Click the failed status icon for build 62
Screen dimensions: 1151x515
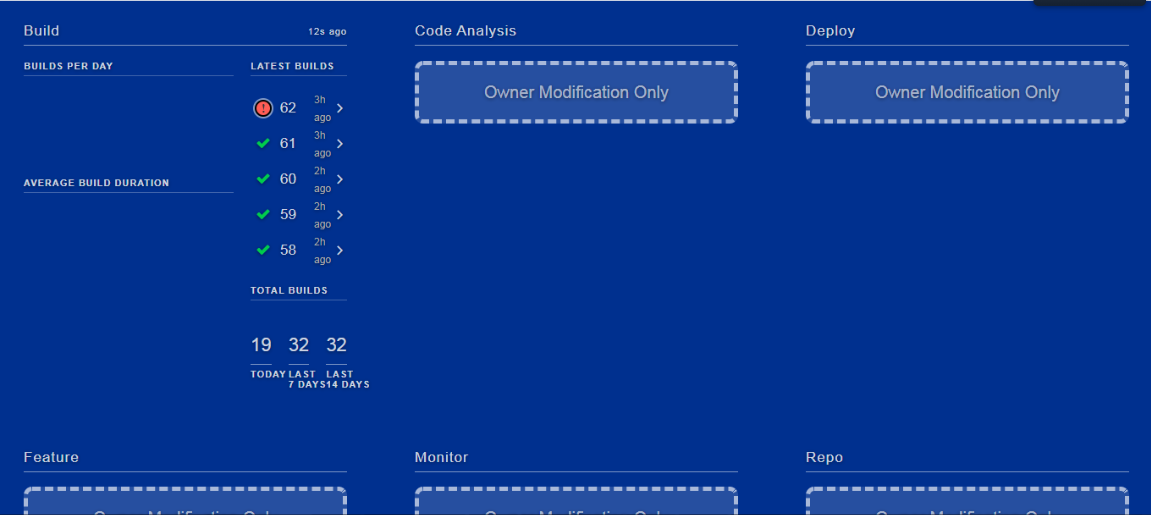pyautogui.click(x=263, y=109)
